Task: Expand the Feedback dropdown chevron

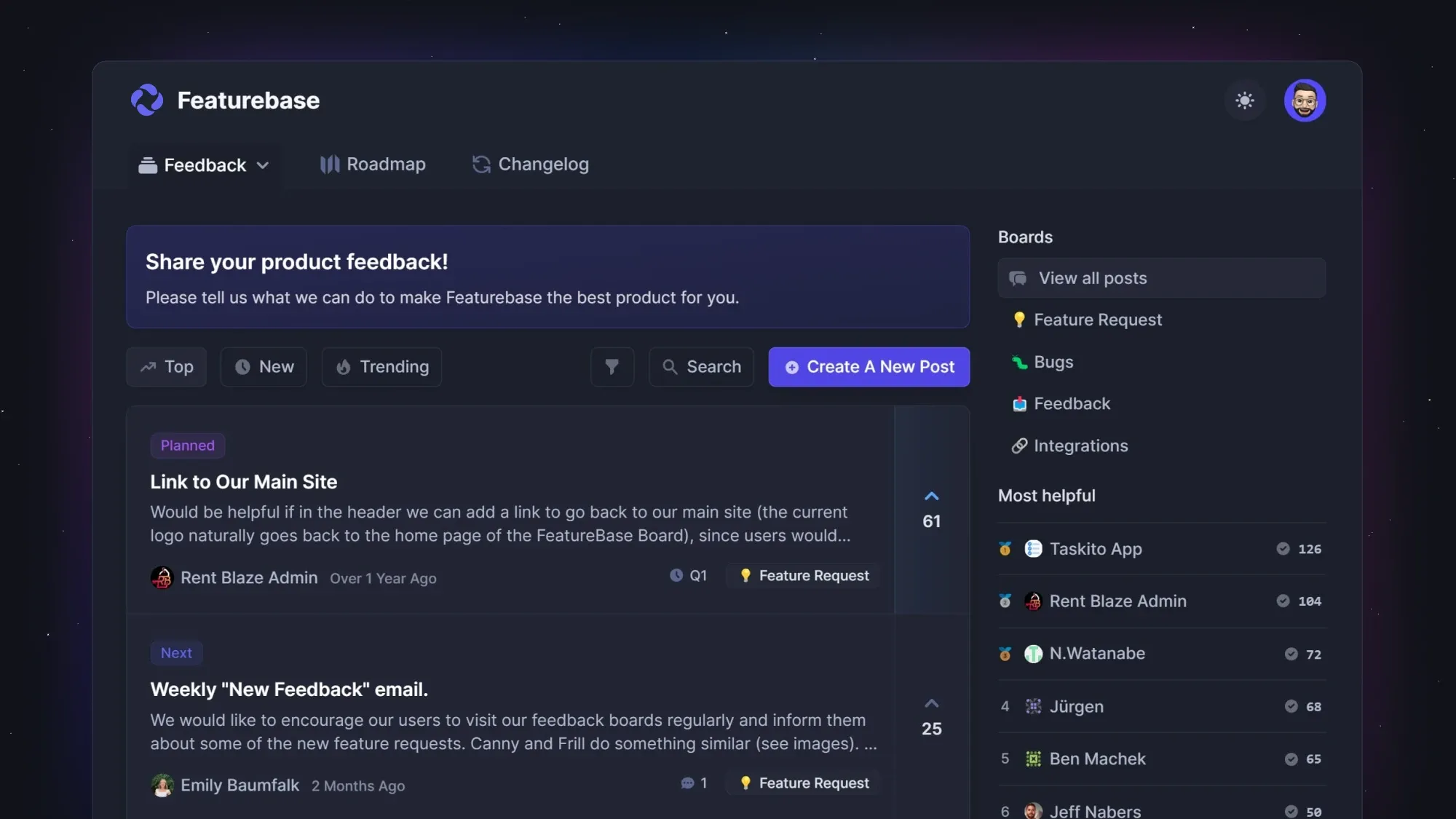Action: point(263,165)
